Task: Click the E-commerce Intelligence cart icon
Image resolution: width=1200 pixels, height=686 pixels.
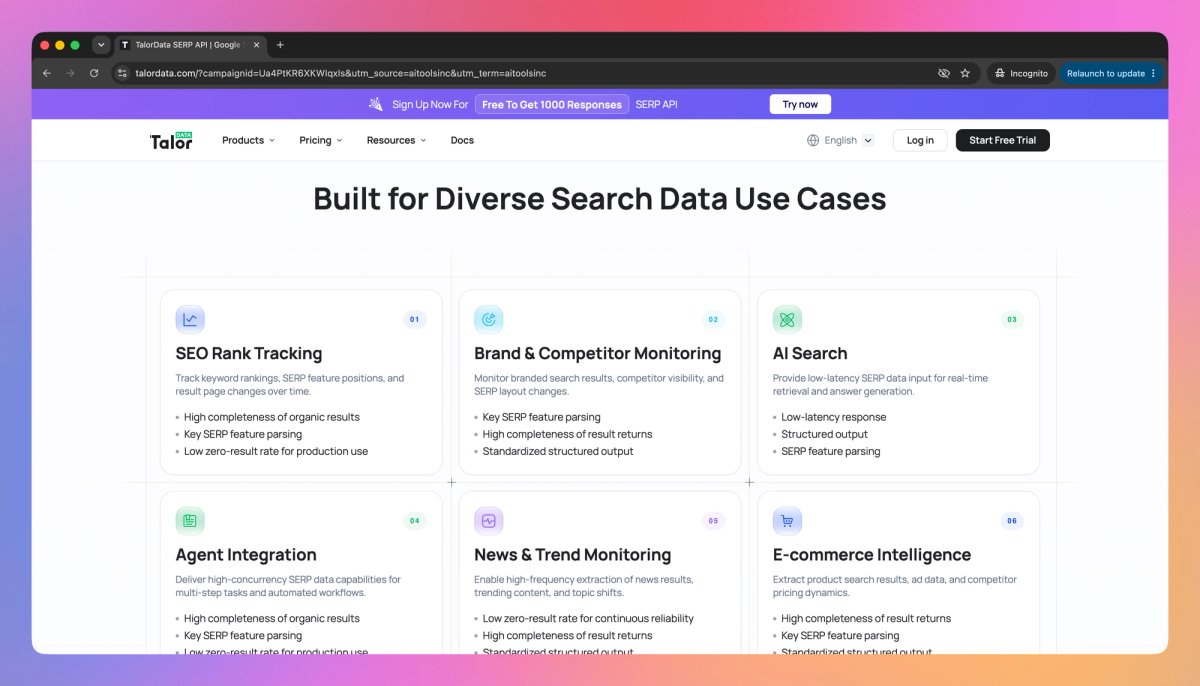Action: click(787, 521)
